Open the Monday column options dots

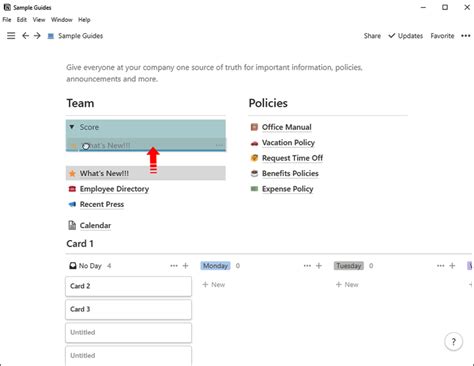click(x=307, y=266)
